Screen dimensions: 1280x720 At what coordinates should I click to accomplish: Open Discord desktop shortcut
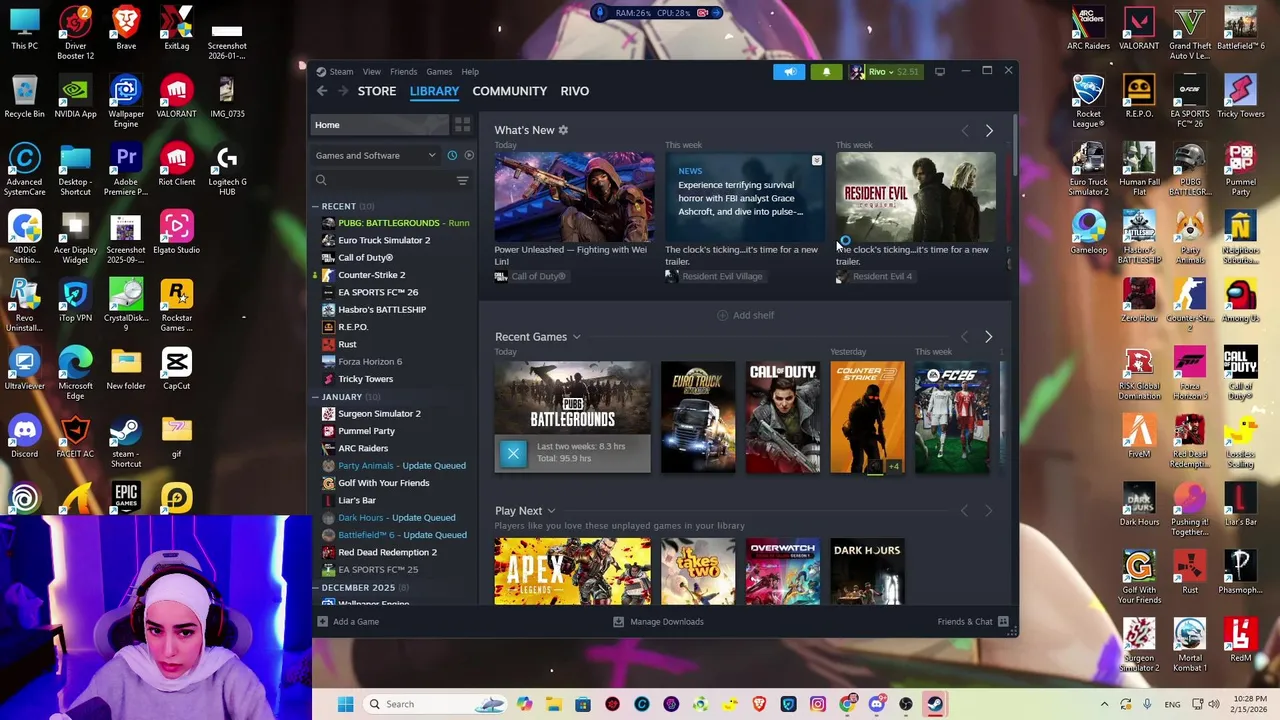[x=25, y=436]
